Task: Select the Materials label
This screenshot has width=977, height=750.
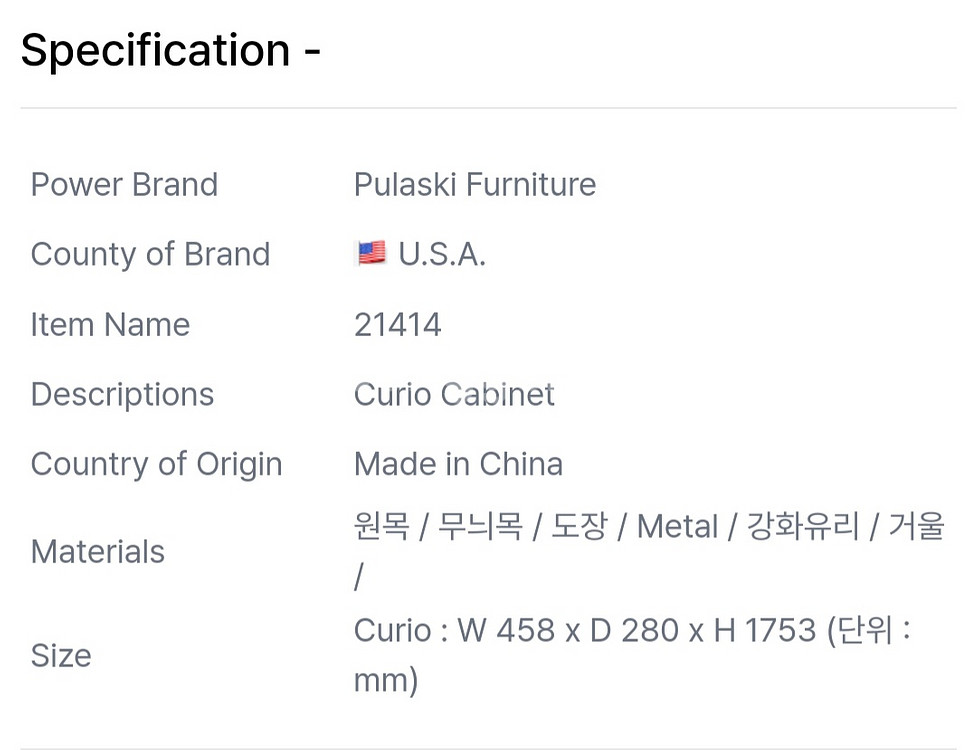Action: [x=98, y=552]
